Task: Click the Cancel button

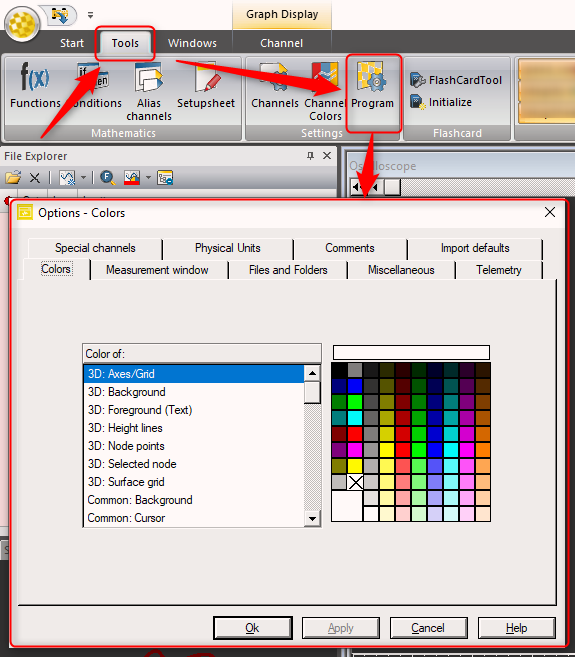Action: 428,628
